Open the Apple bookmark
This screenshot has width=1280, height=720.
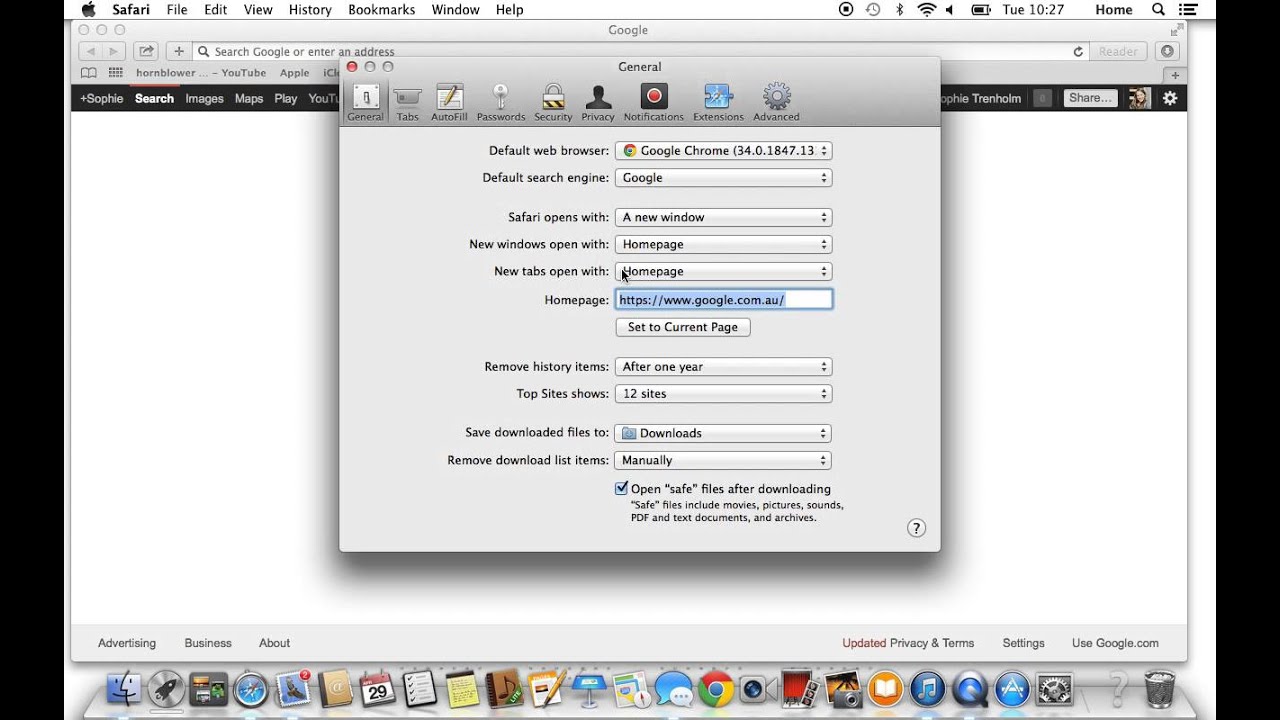point(294,73)
